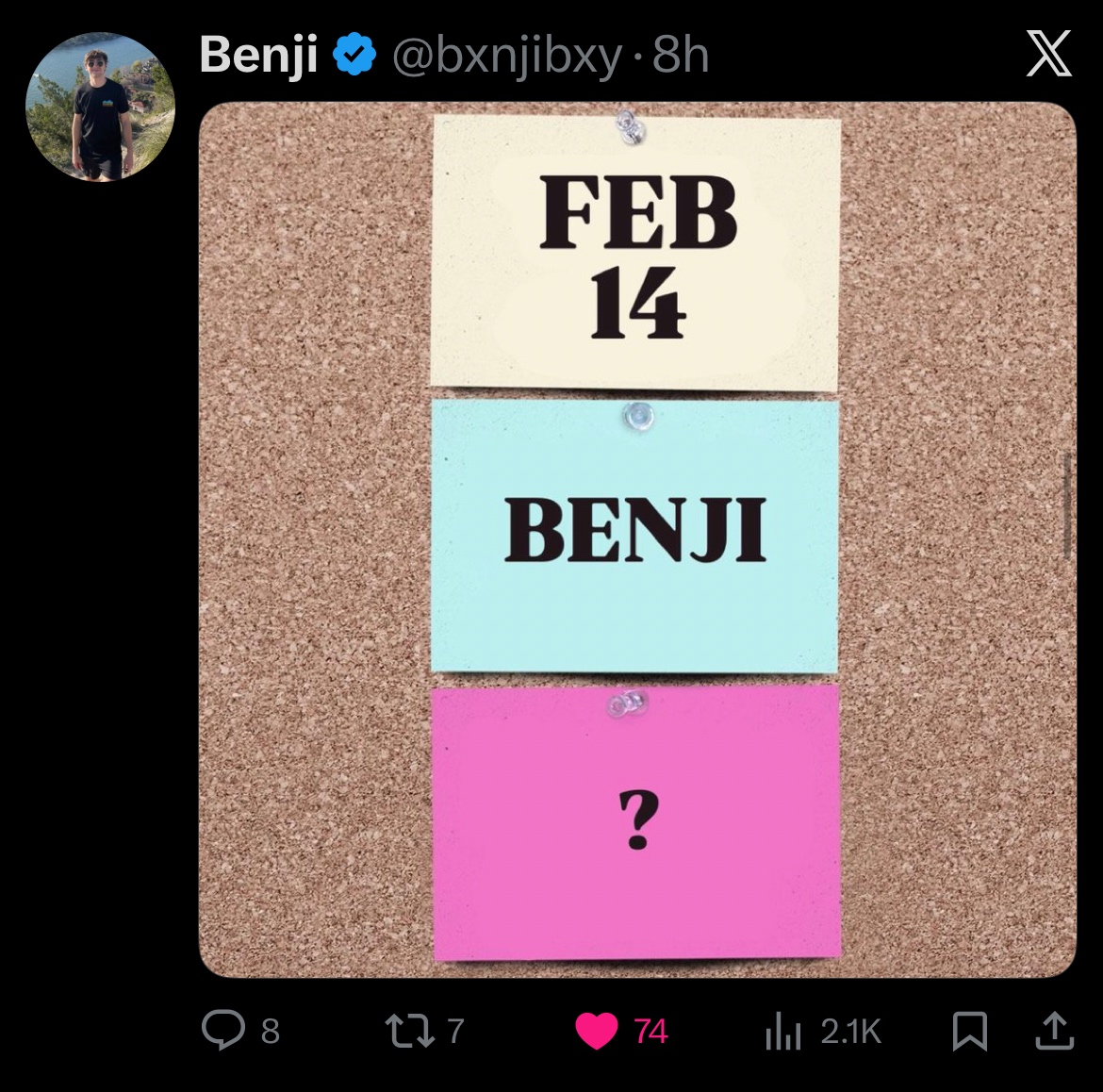Bookmark this post
This screenshot has width=1103, height=1092.
click(969, 1031)
